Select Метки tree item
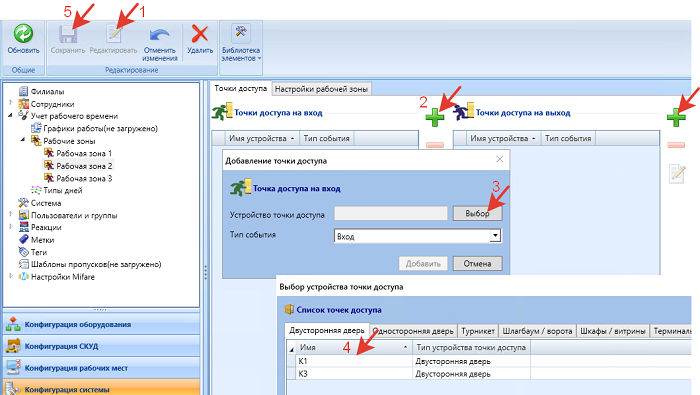The image size is (700, 395). click(x=42, y=240)
